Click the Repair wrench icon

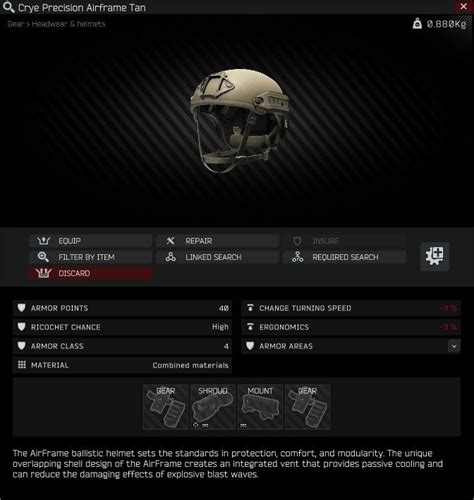tap(170, 240)
